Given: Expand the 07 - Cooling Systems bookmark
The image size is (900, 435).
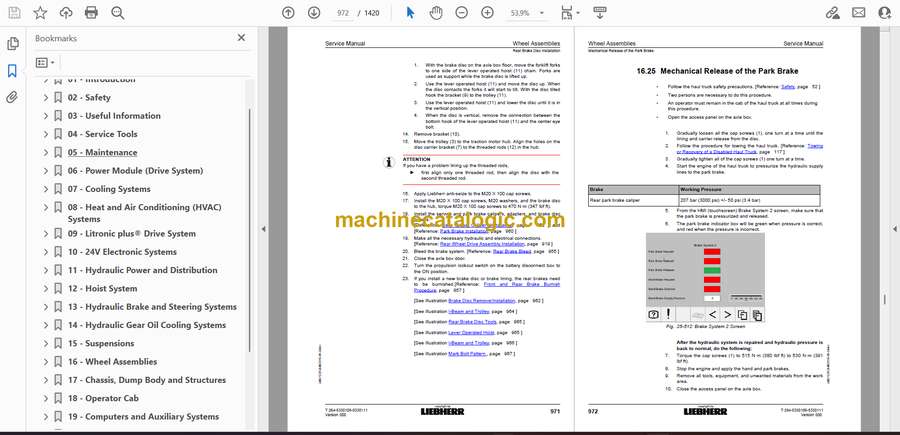Looking at the screenshot, I should pyautogui.click(x=46, y=189).
